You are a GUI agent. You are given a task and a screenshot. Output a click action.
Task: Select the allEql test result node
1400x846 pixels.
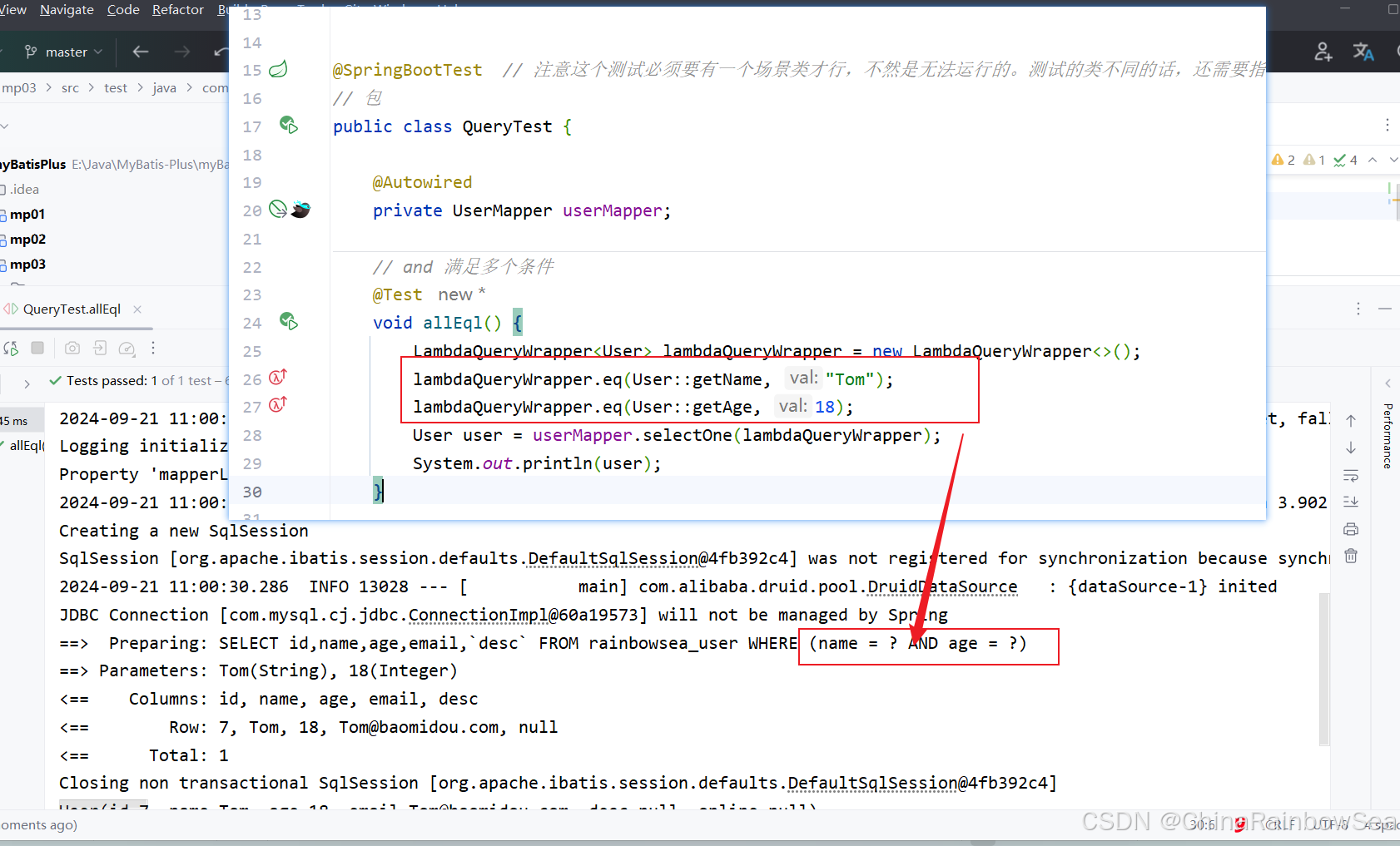click(25, 446)
